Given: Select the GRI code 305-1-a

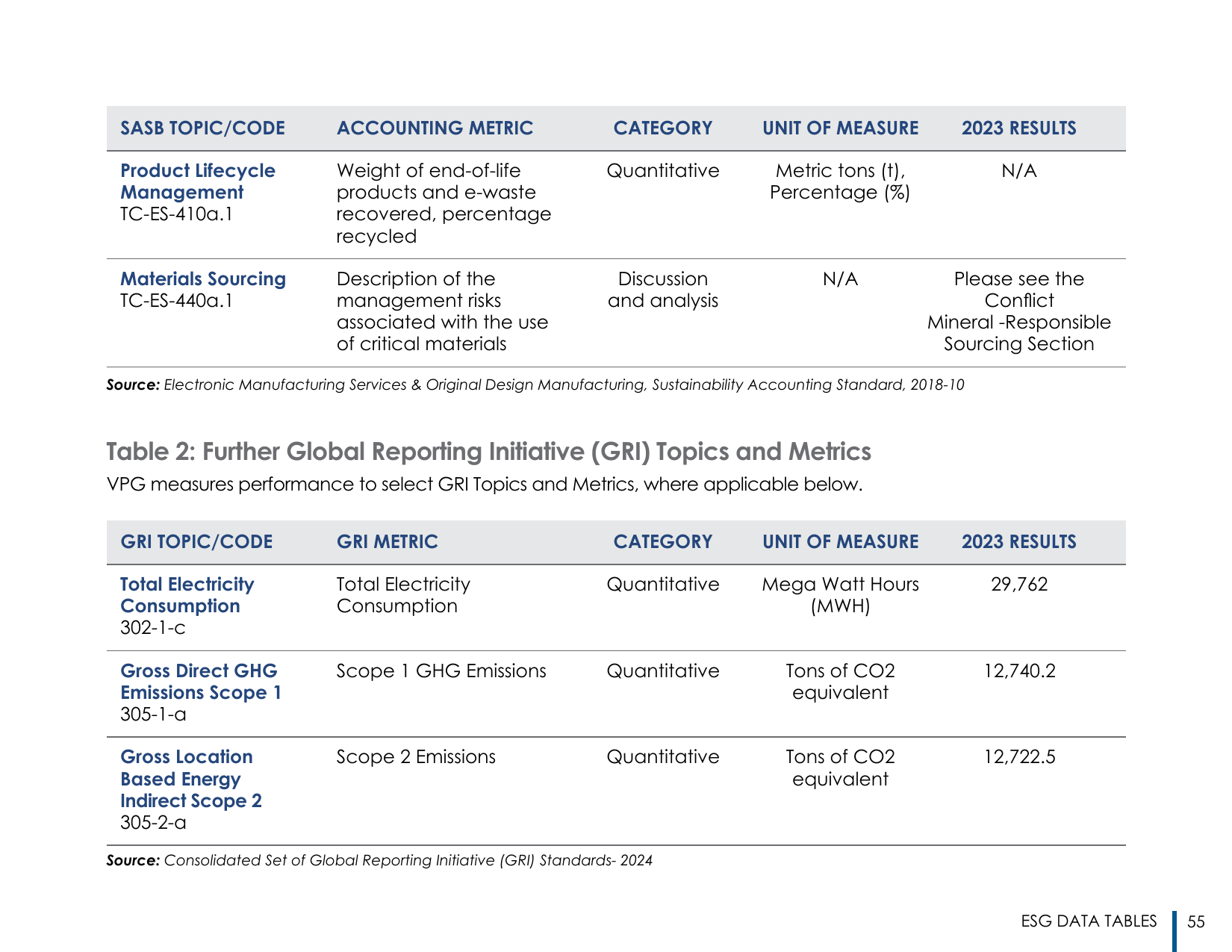Looking at the screenshot, I should pyautogui.click(x=153, y=715).
